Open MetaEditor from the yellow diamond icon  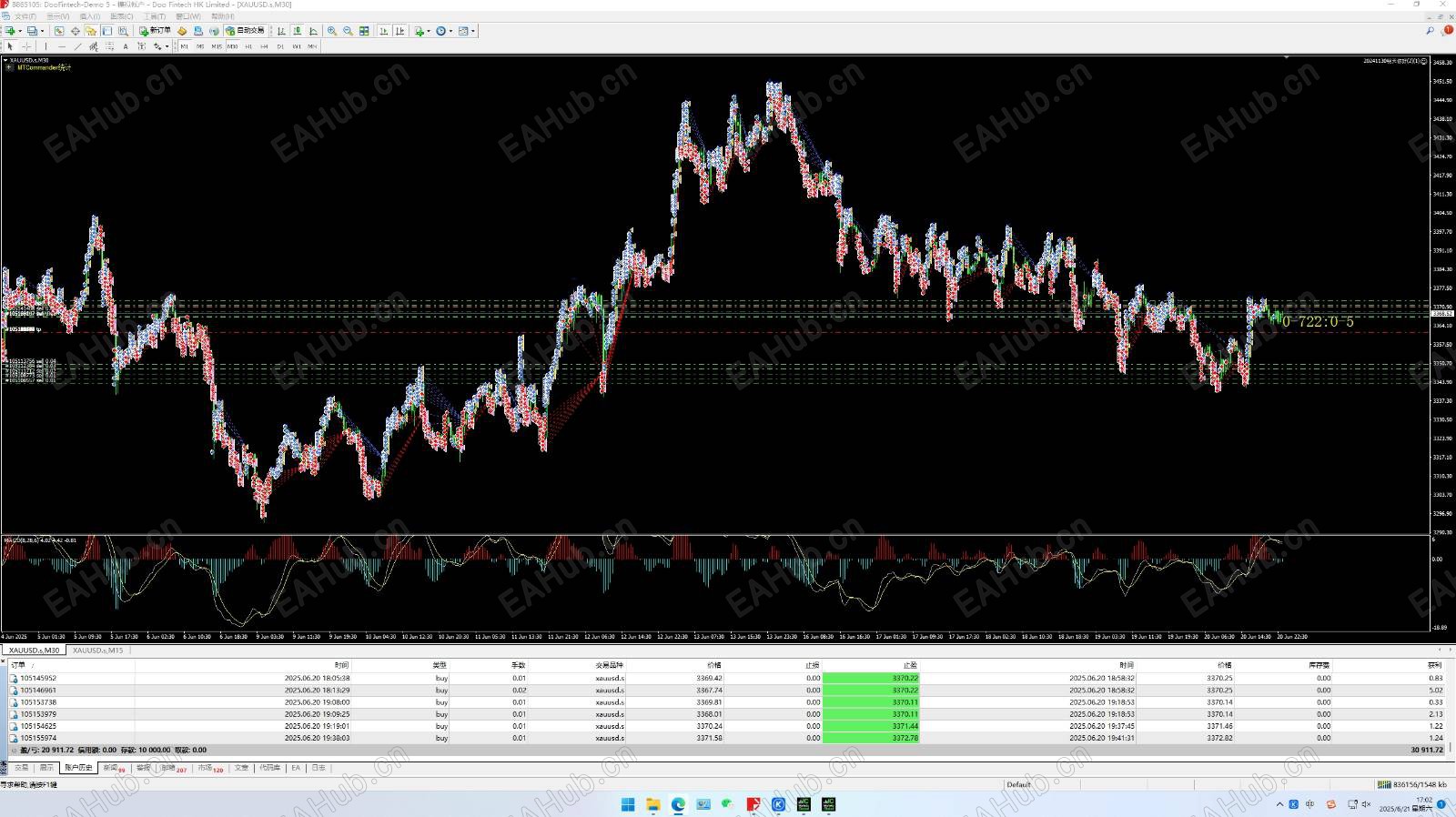point(182,31)
